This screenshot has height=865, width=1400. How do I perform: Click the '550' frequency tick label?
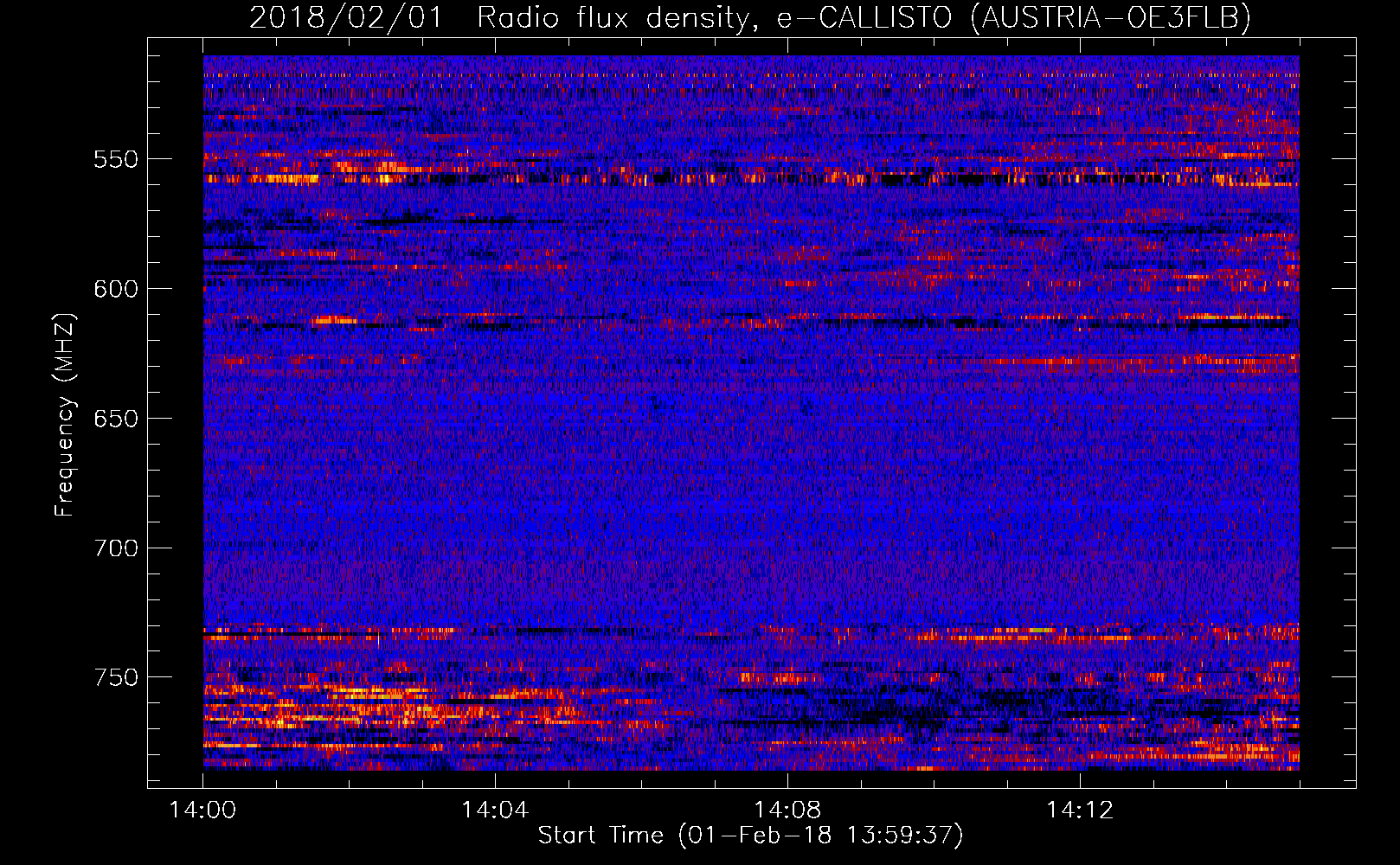pos(116,159)
